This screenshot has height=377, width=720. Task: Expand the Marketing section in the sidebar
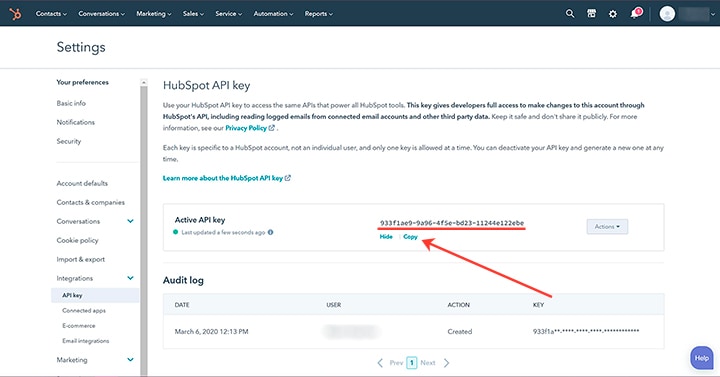[130, 360]
